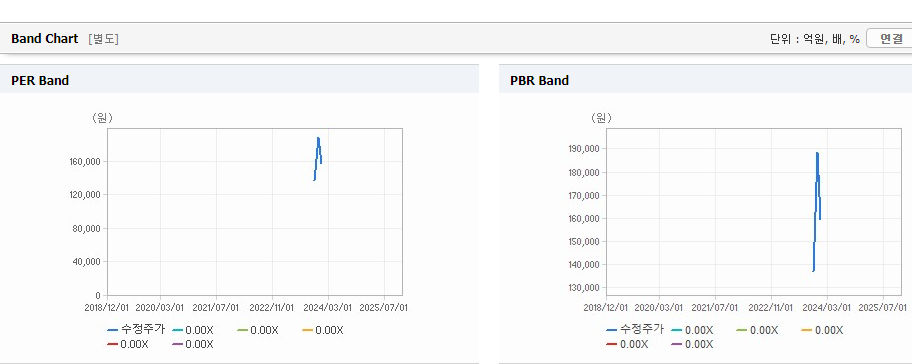
Task: Click the 2020/03/01 date label in PER Band
Action: pyautogui.click(x=159, y=307)
